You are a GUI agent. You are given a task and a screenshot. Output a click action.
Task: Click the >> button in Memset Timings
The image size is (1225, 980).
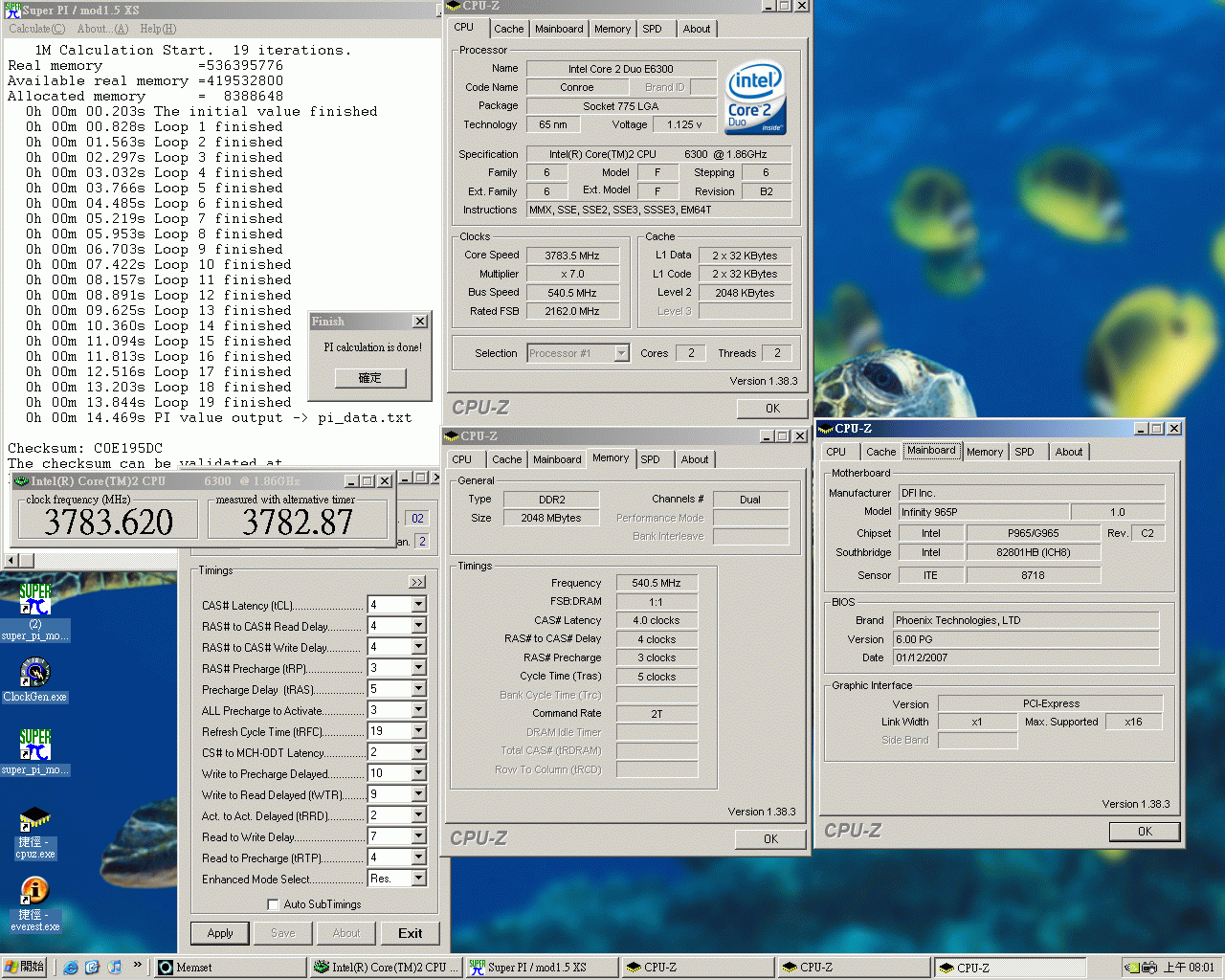[417, 582]
